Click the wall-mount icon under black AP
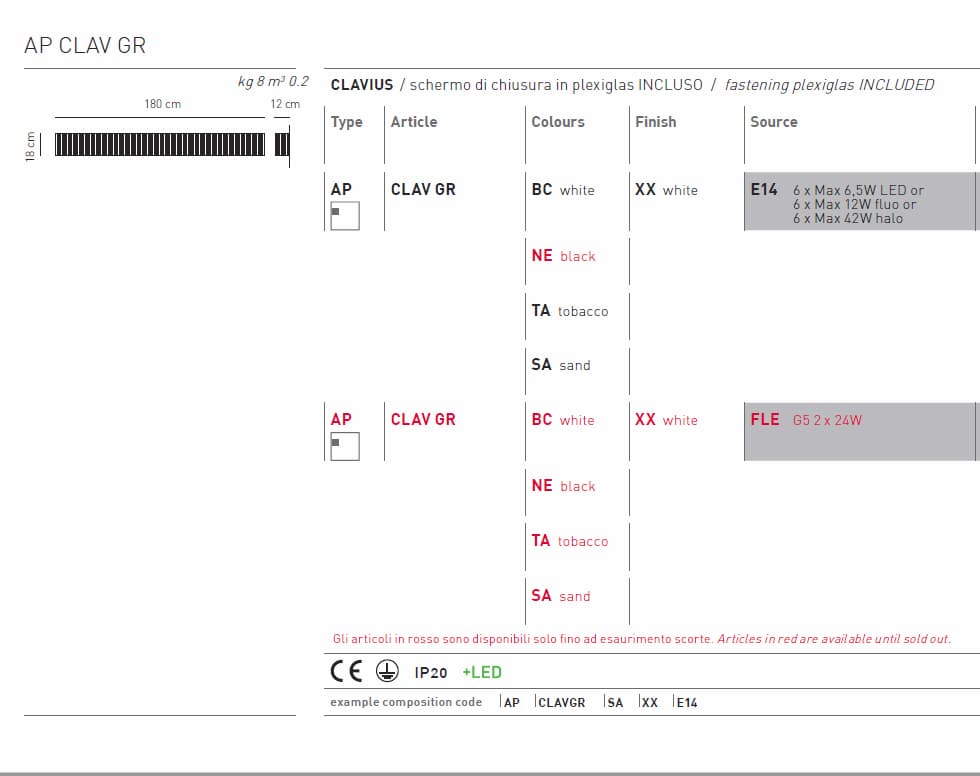Image resolution: width=980 pixels, height=776 pixels. coord(344,215)
